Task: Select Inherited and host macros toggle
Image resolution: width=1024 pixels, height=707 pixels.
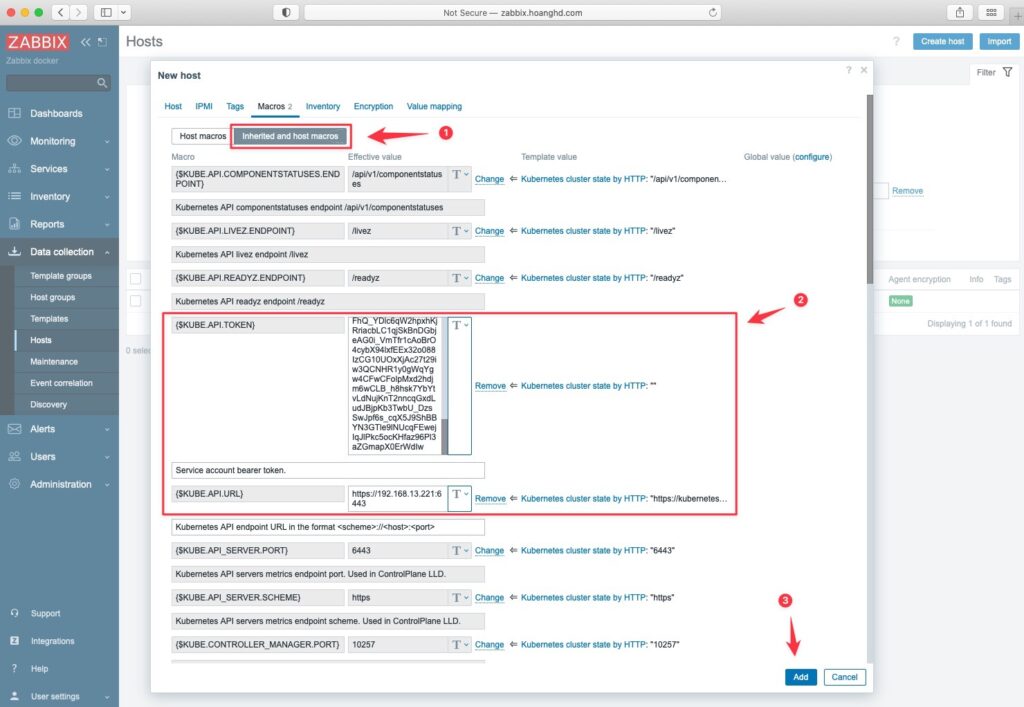Action: [290, 136]
